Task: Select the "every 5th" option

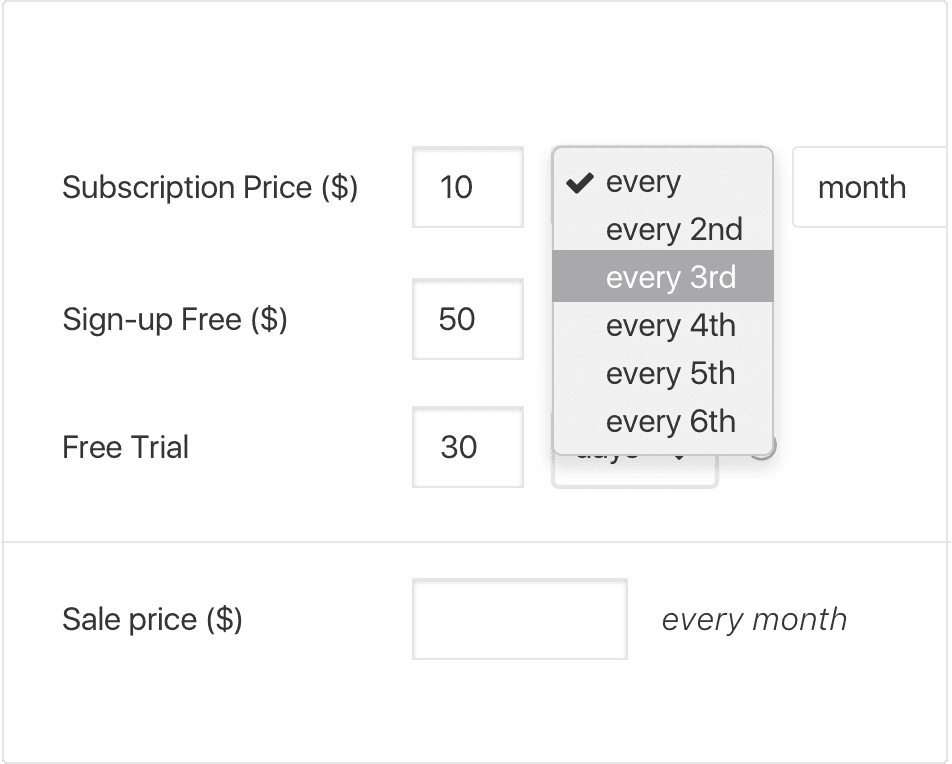Action: coord(670,374)
